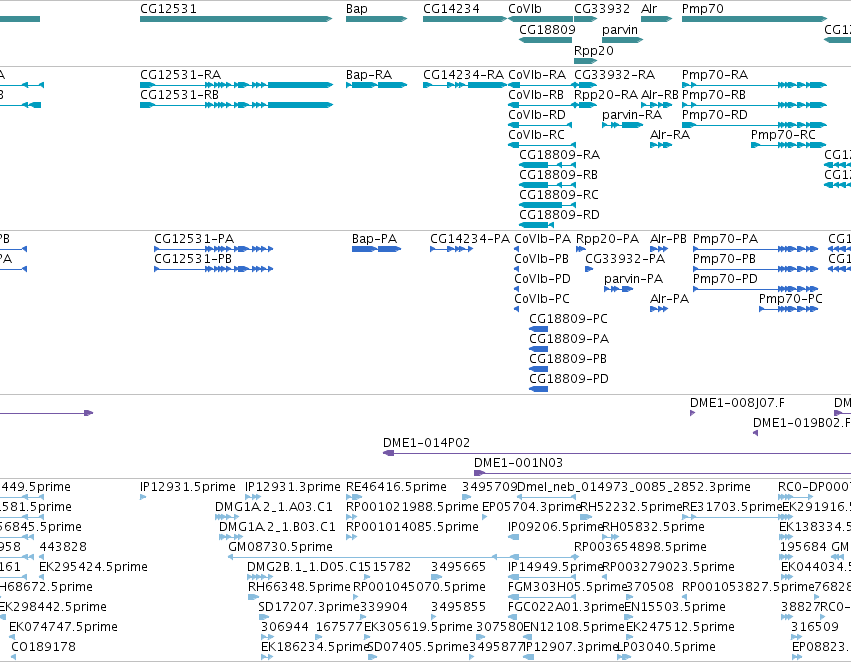Click transcript Pmp70-RD

pyautogui.click(x=714, y=114)
